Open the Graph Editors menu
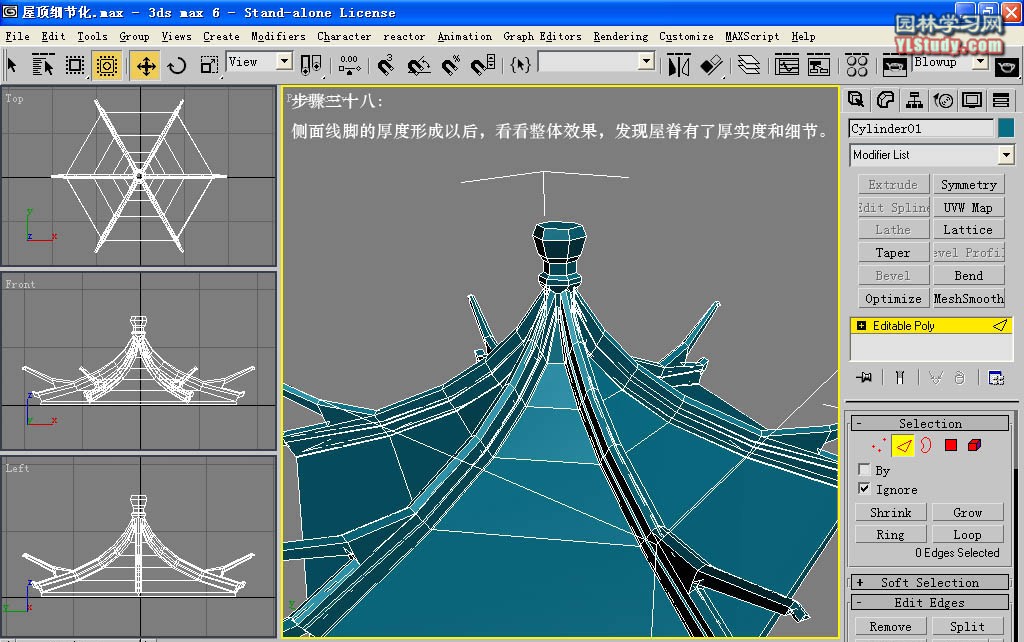1024x642 pixels. click(542, 37)
